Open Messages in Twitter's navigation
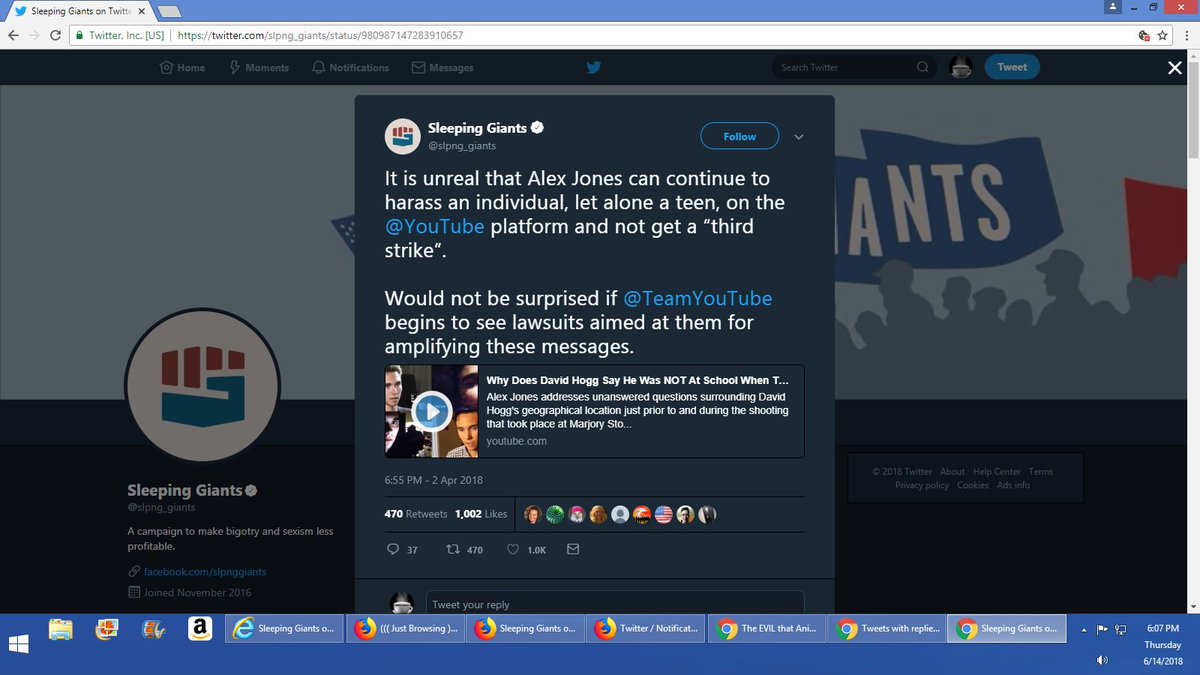1200x675 pixels. click(442, 67)
